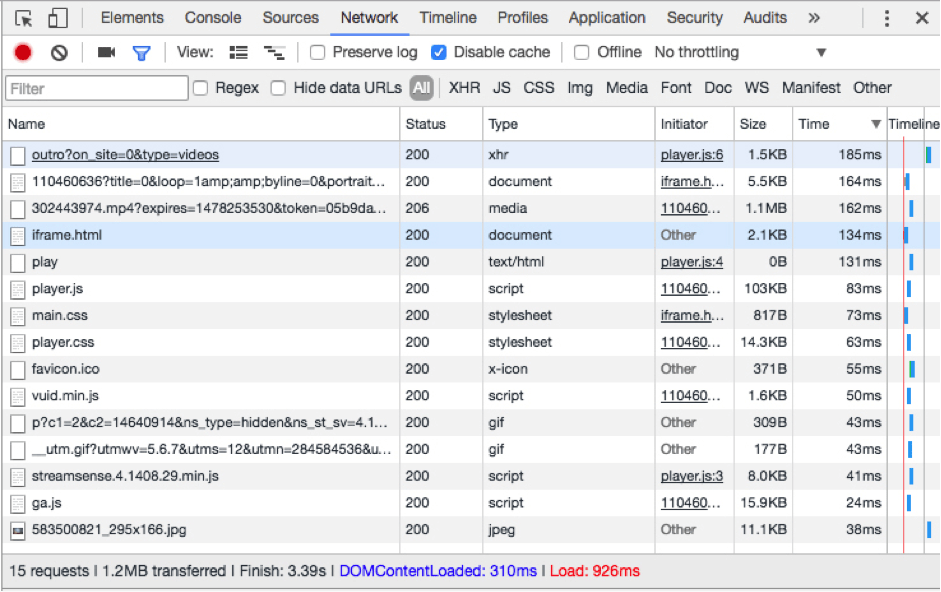Enable the Hide data URLs checkbox
Image resolution: width=941 pixels, height=592 pixels.
coord(279,88)
